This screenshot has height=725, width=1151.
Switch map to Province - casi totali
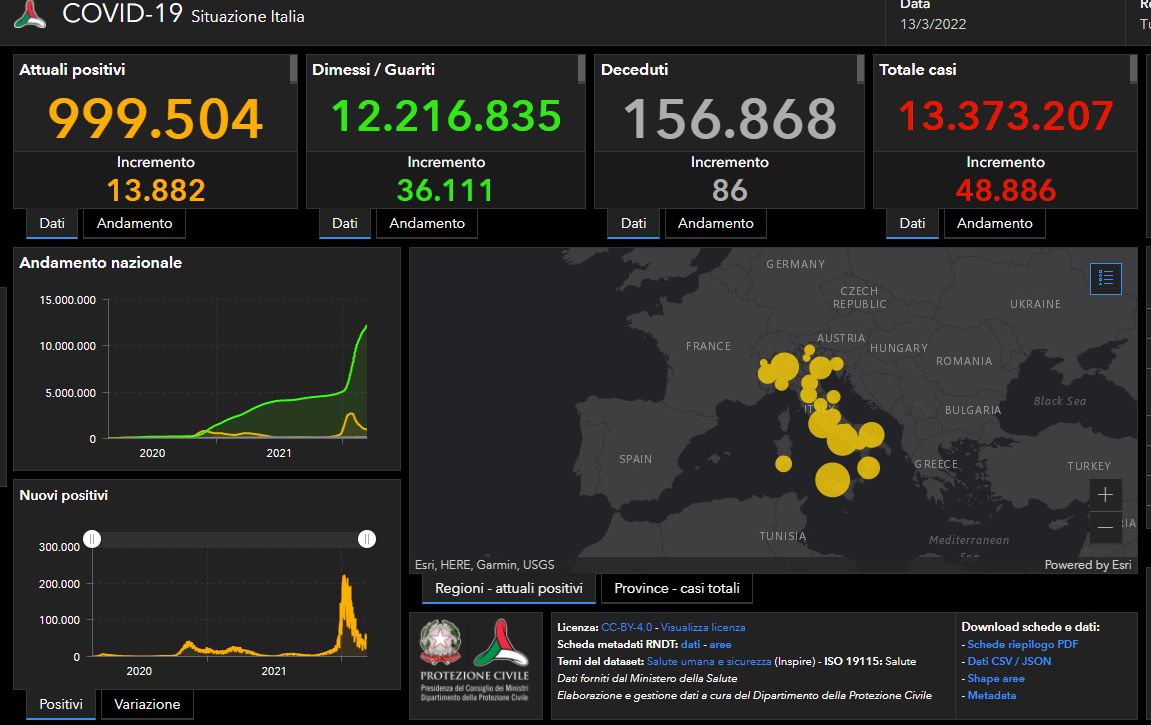pos(676,588)
